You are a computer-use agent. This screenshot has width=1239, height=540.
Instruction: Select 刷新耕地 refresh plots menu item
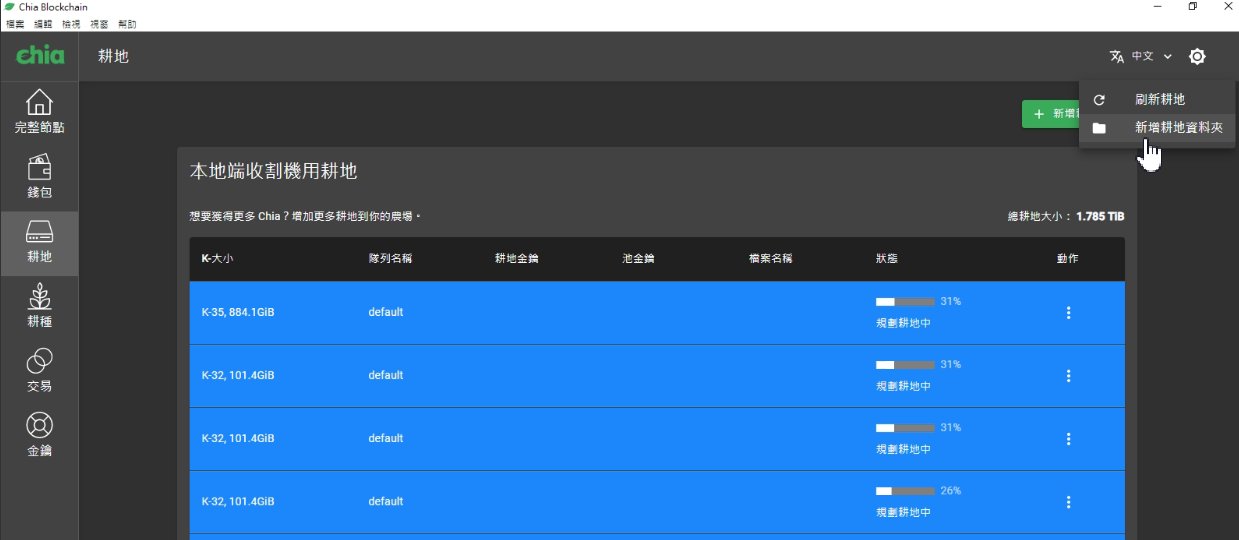point(1158,100)
